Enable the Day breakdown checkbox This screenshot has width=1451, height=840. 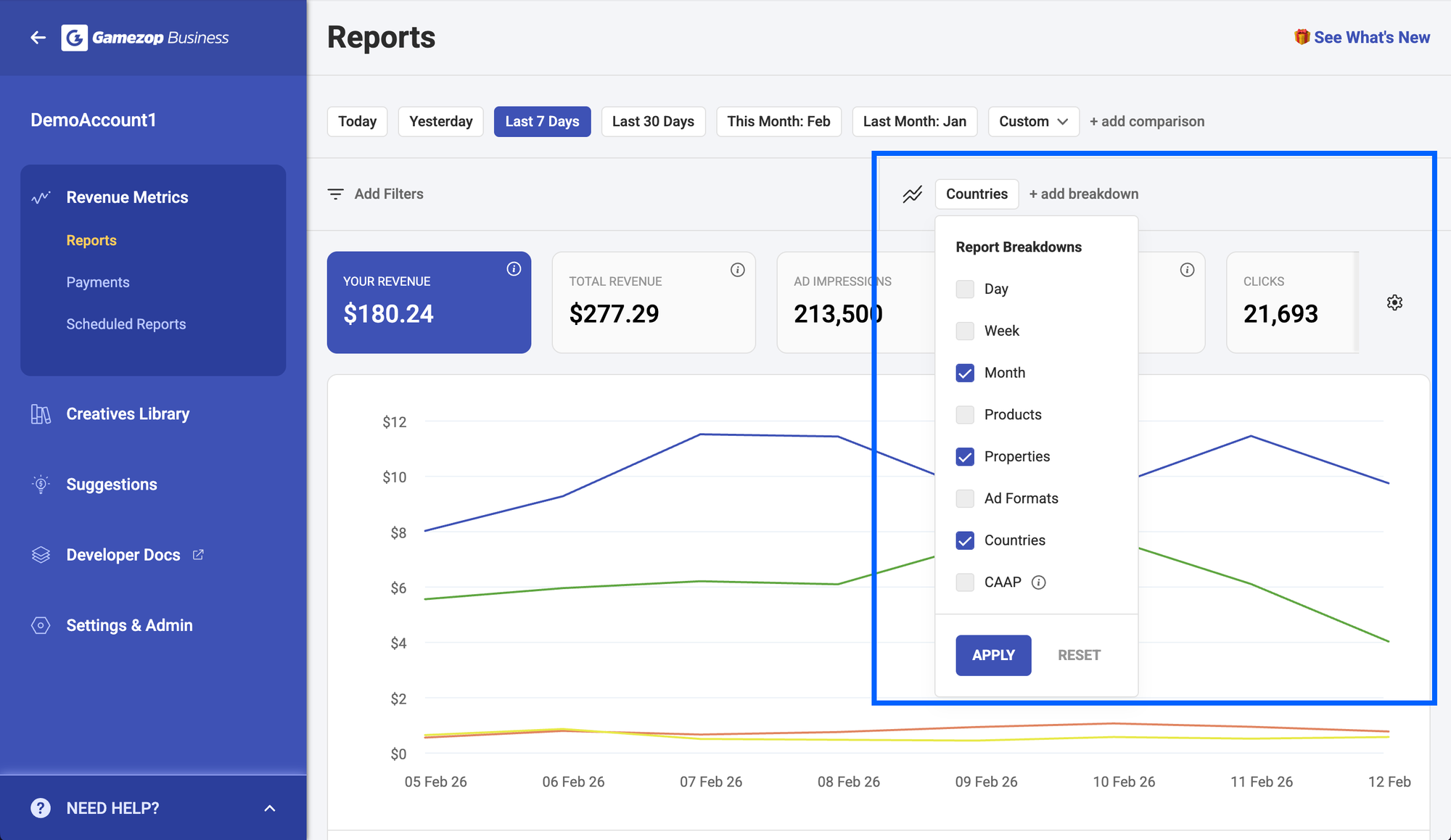click(x=965, y=289)
